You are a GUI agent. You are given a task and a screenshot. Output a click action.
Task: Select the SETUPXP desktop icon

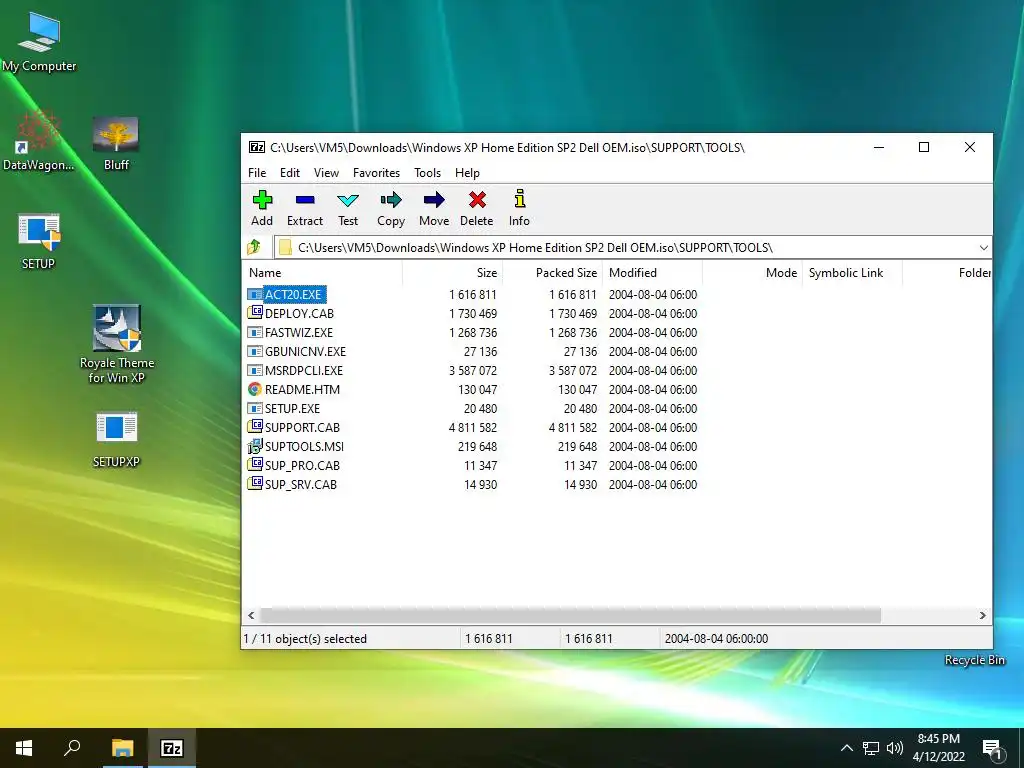click(x=116, y=440)
